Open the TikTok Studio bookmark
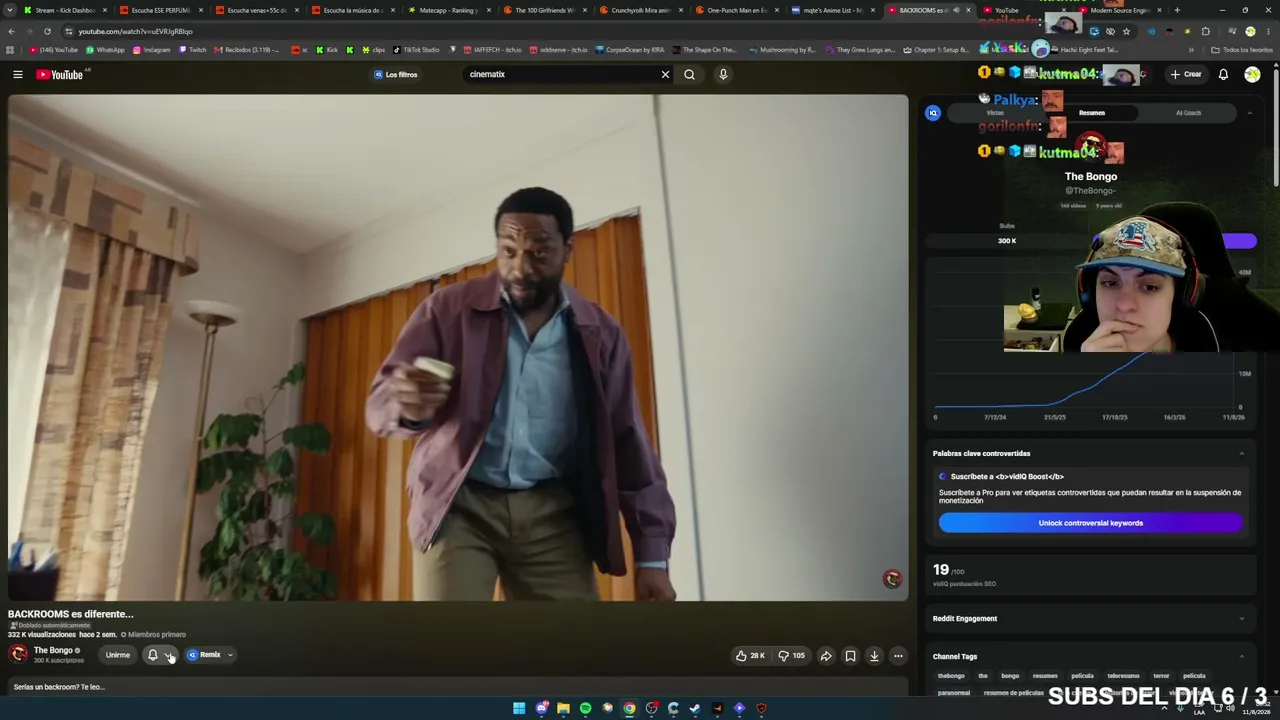1280x720 pixels. click(x=416, y=50)
